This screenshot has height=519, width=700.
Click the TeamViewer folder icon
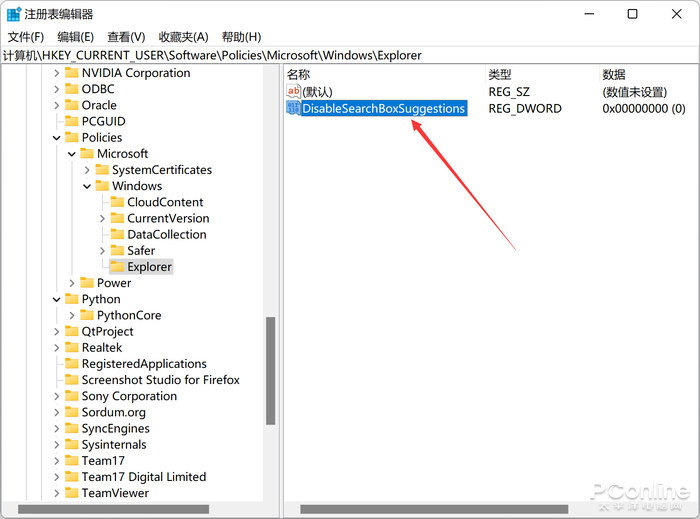click(x=71, y=493)
